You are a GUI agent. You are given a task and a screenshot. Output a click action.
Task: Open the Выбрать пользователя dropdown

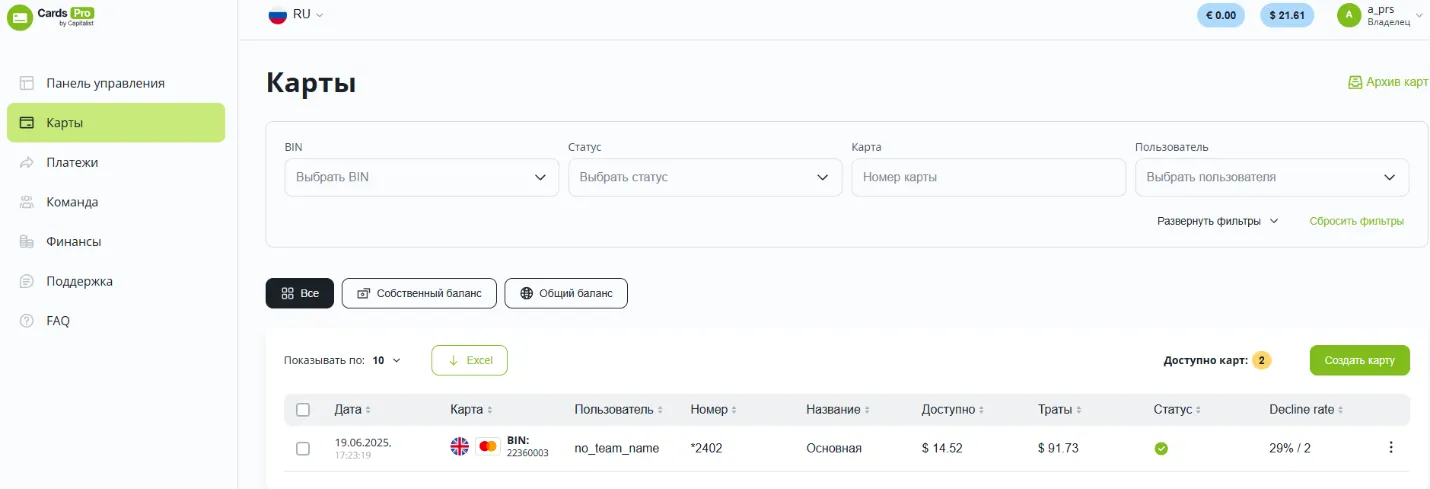pyautogui.click(x=1272, y=177)
